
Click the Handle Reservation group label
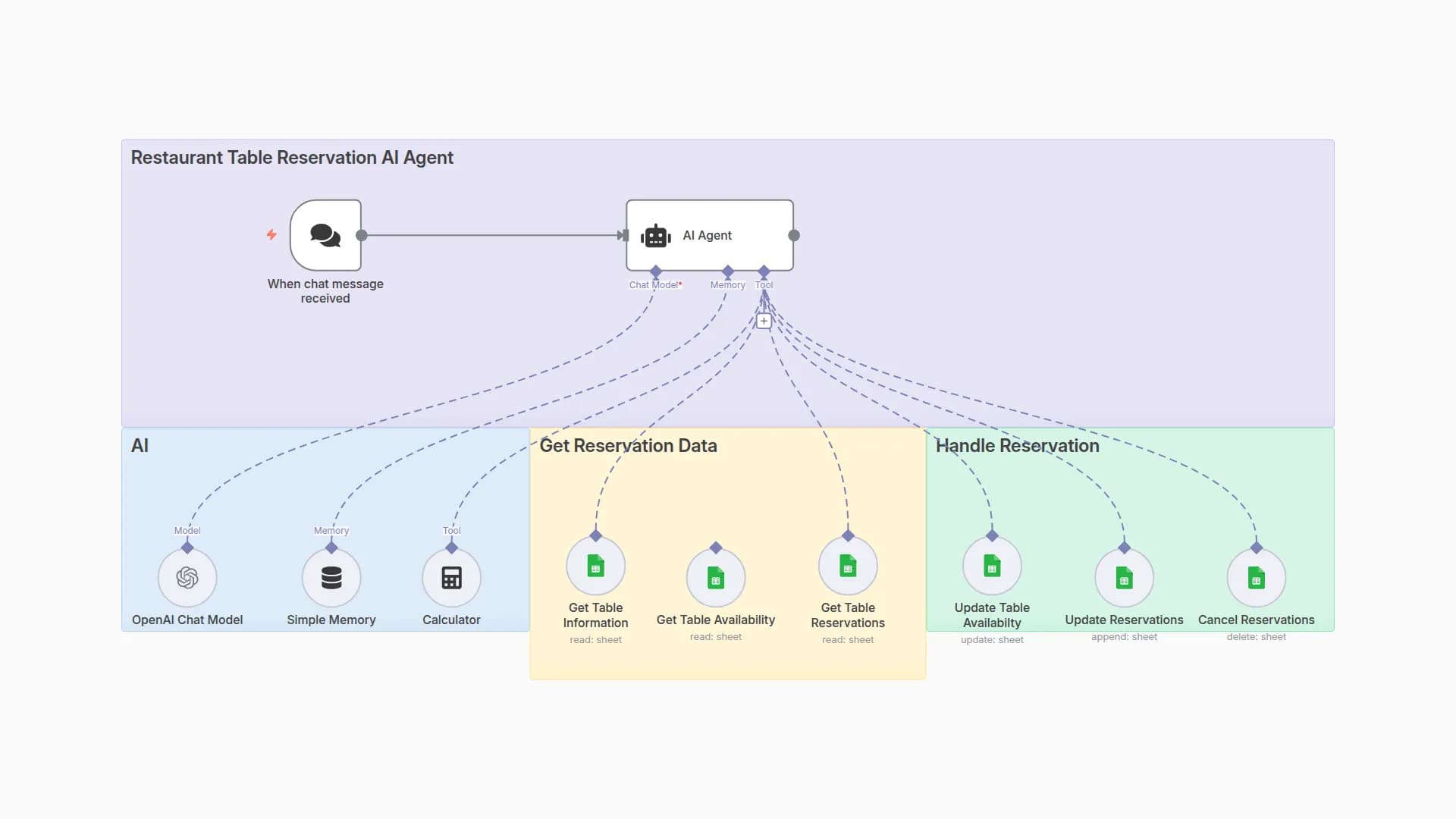pyautogui.click(x=1018, y=446)
